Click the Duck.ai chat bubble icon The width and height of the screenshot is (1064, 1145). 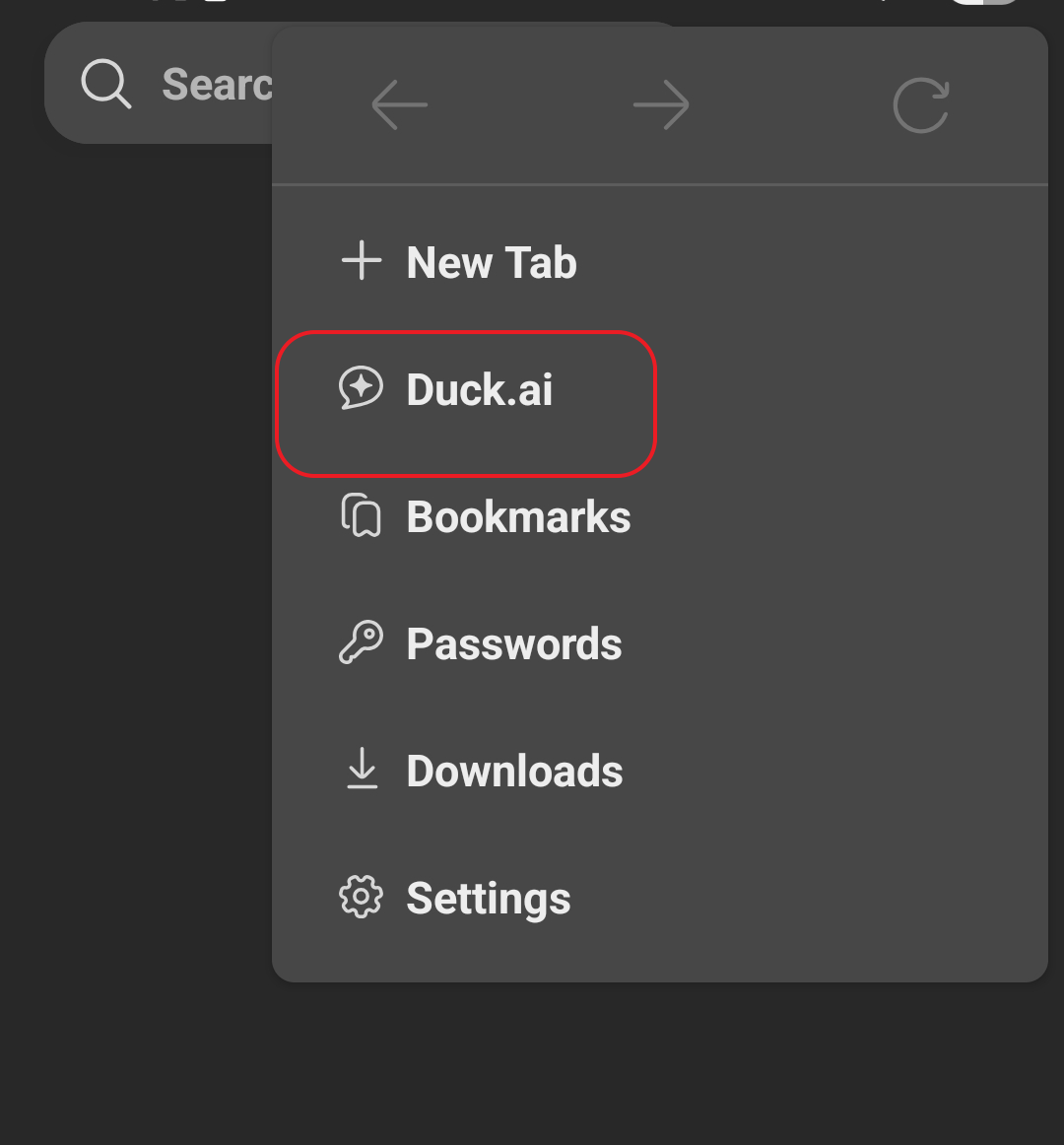pos(362,388)
